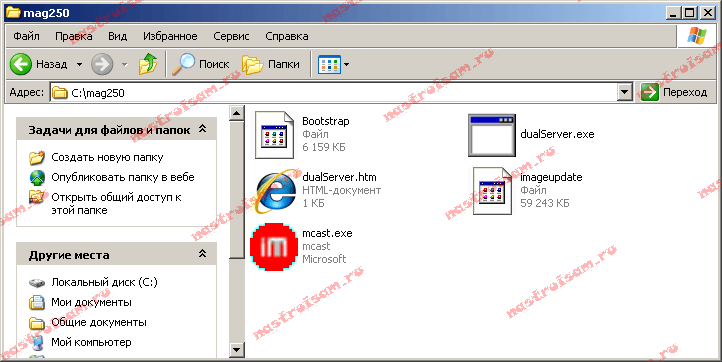Open the Файл menu
Image resolution: width=722 pixels, height=362 pixels.
pyautogui.click(x=26, y=36)
